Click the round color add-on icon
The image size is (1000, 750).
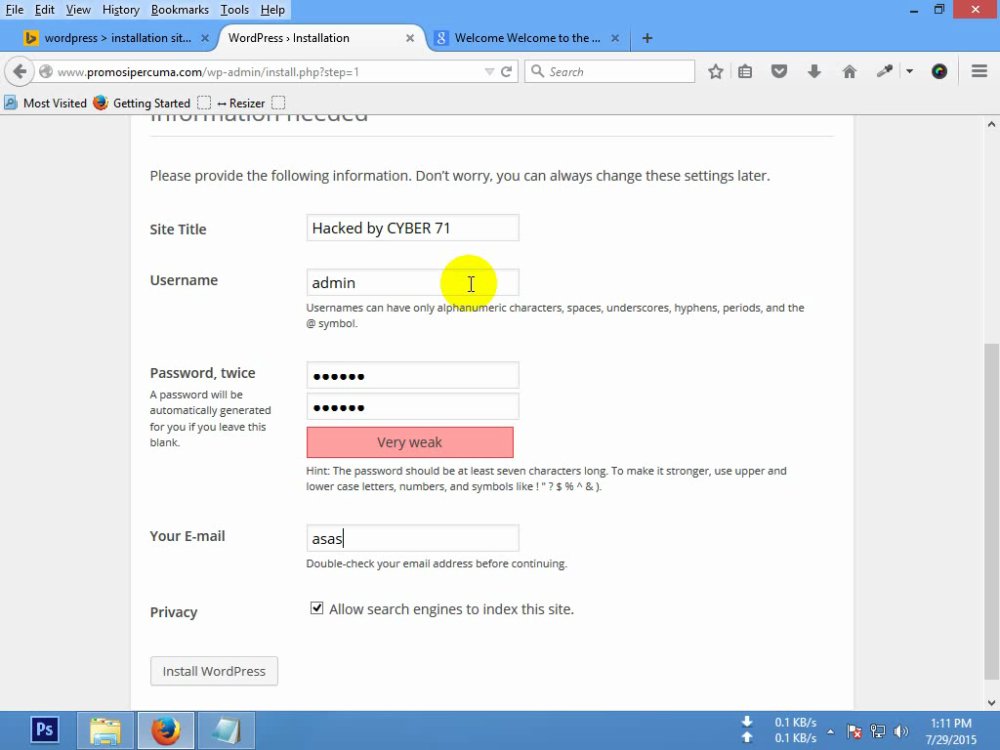pos(939,71)
